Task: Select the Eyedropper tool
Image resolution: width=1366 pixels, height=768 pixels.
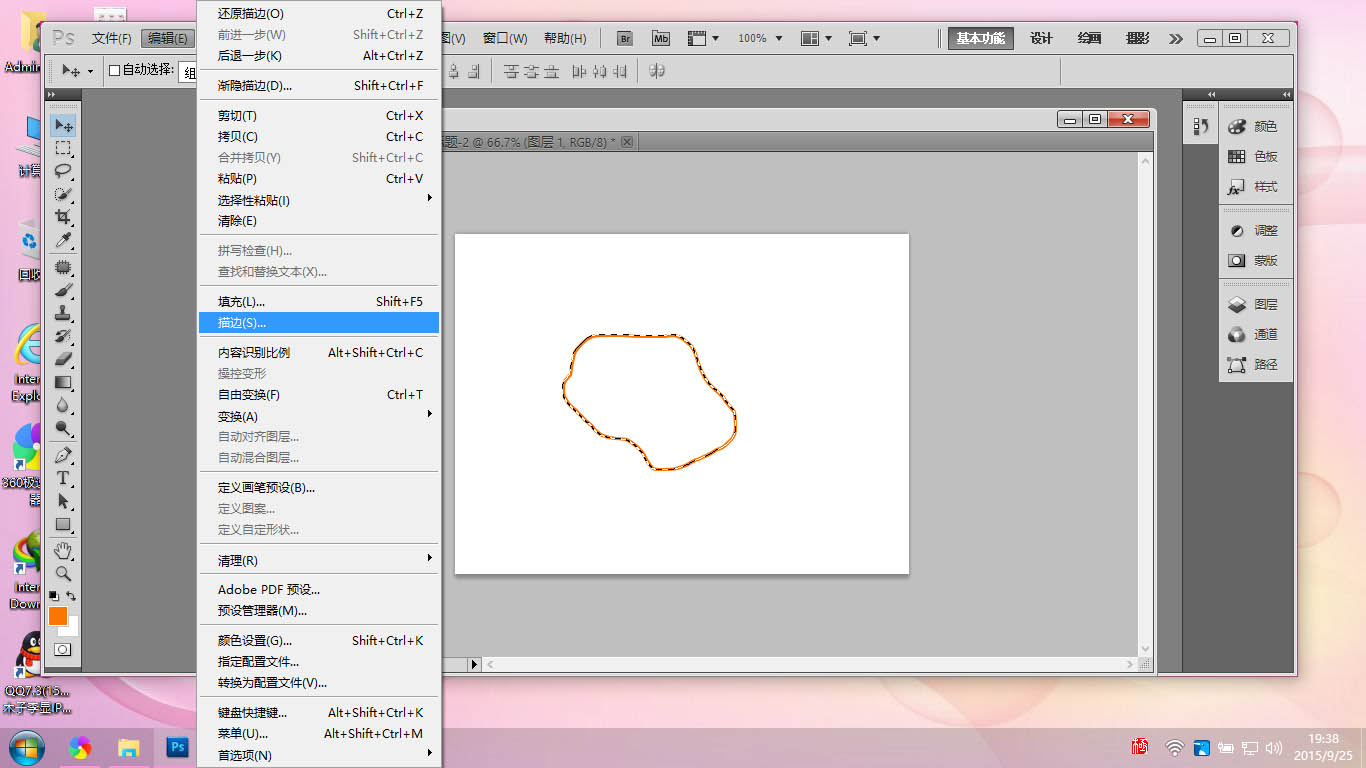Action: [63, 240]
